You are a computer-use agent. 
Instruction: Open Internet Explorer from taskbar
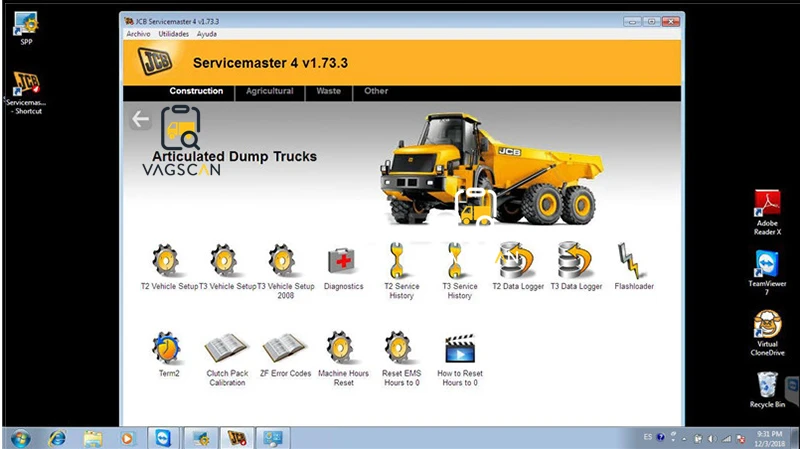57,438
